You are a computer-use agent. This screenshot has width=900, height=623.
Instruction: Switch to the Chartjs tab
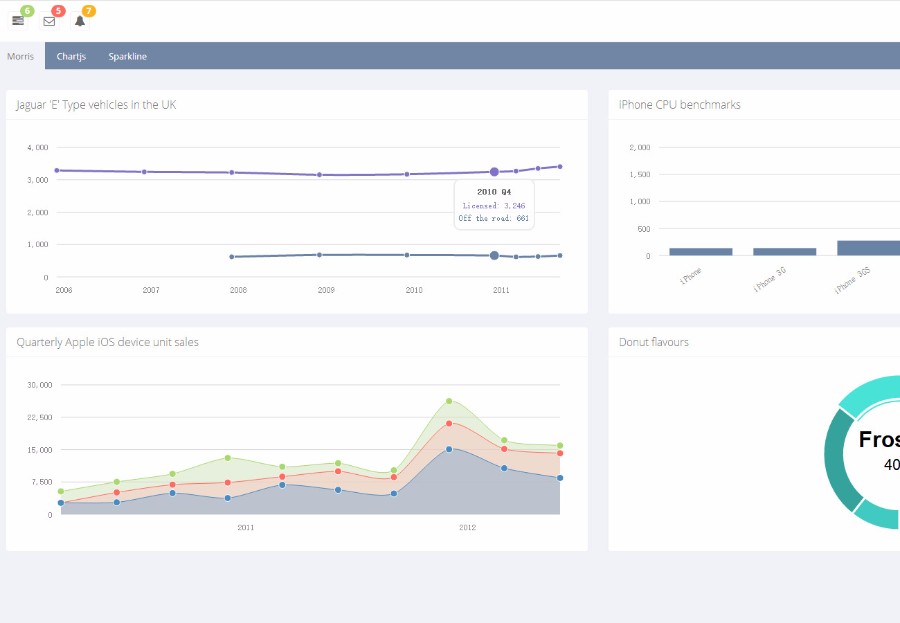71,57
